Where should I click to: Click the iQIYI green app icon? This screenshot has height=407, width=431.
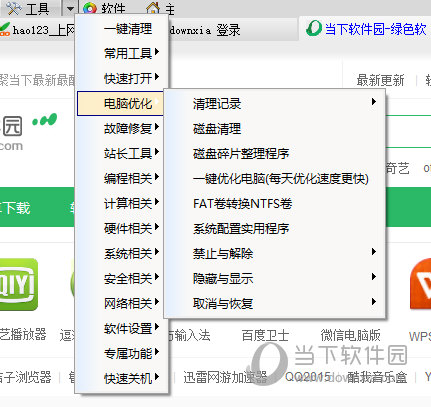coord(18,284)
